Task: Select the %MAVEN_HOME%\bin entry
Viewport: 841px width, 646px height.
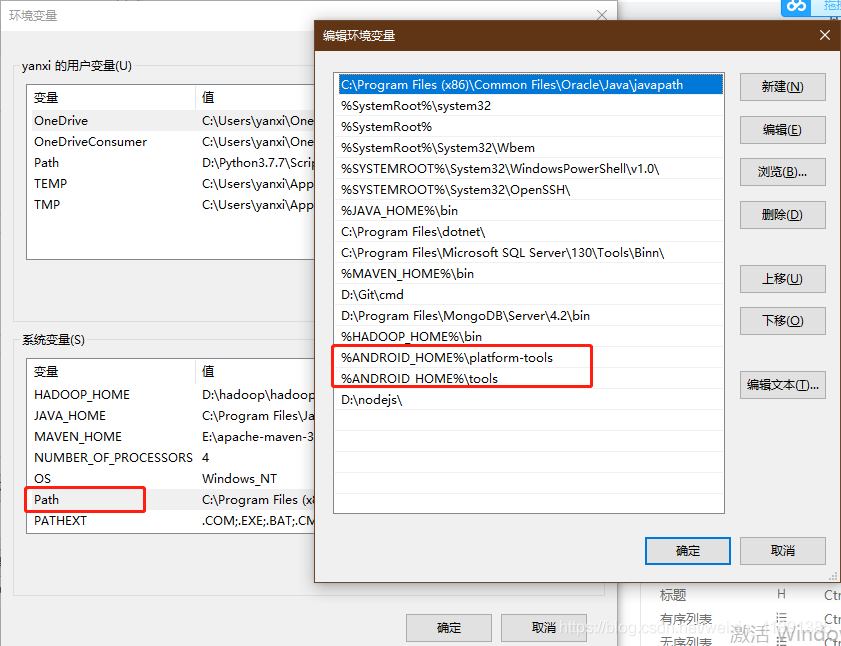Action: (x=529, y=274)
